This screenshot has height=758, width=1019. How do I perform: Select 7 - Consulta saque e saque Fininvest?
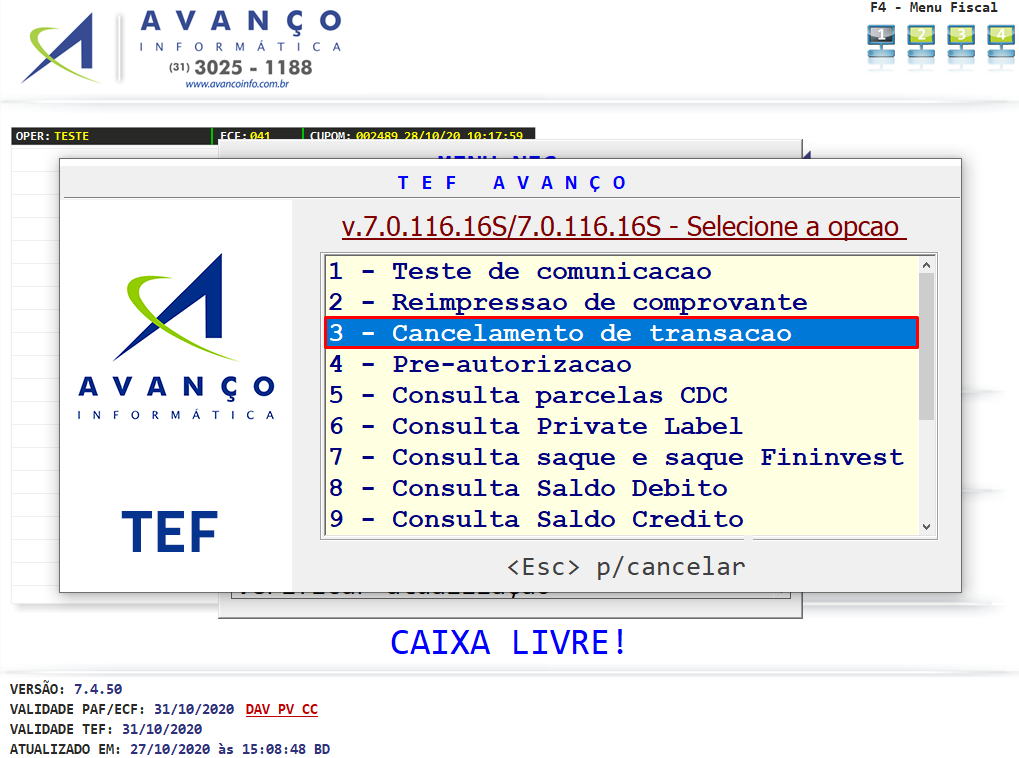(x=621, y=457)
